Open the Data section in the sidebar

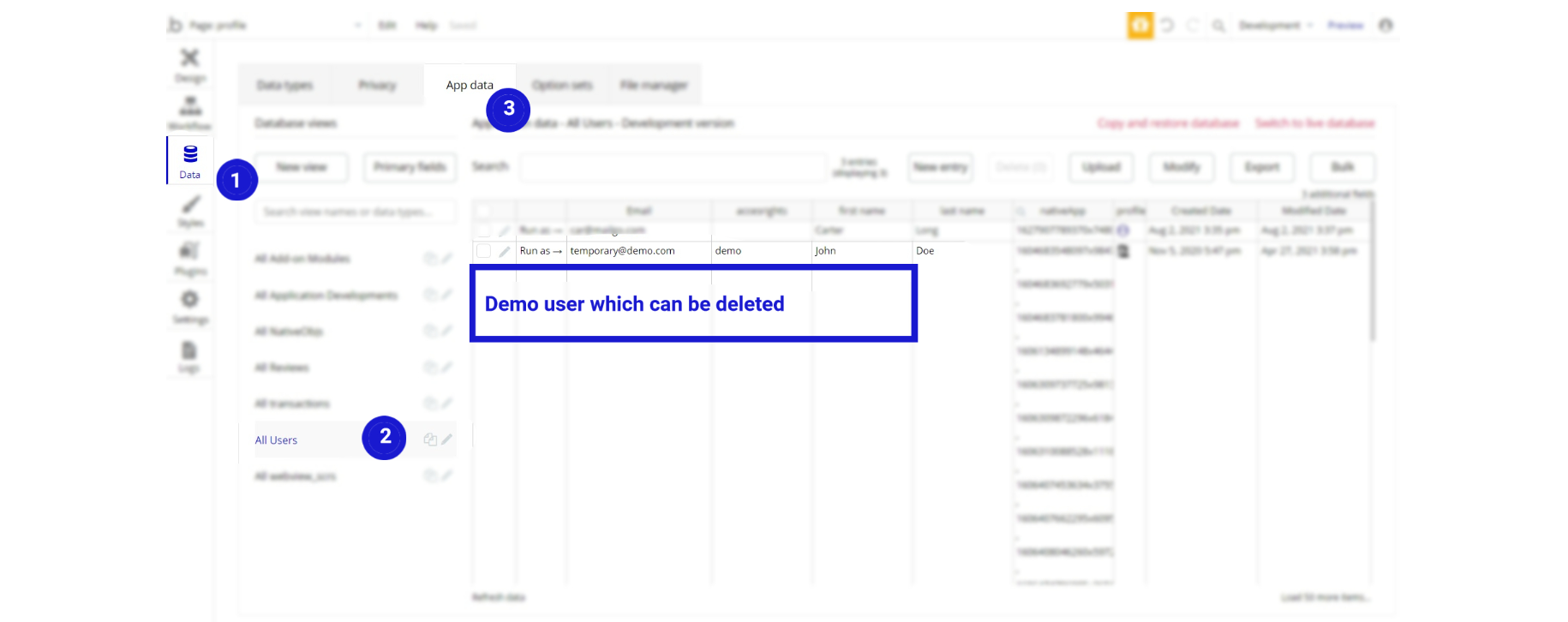pyautogui.click(x=190, y=161)
